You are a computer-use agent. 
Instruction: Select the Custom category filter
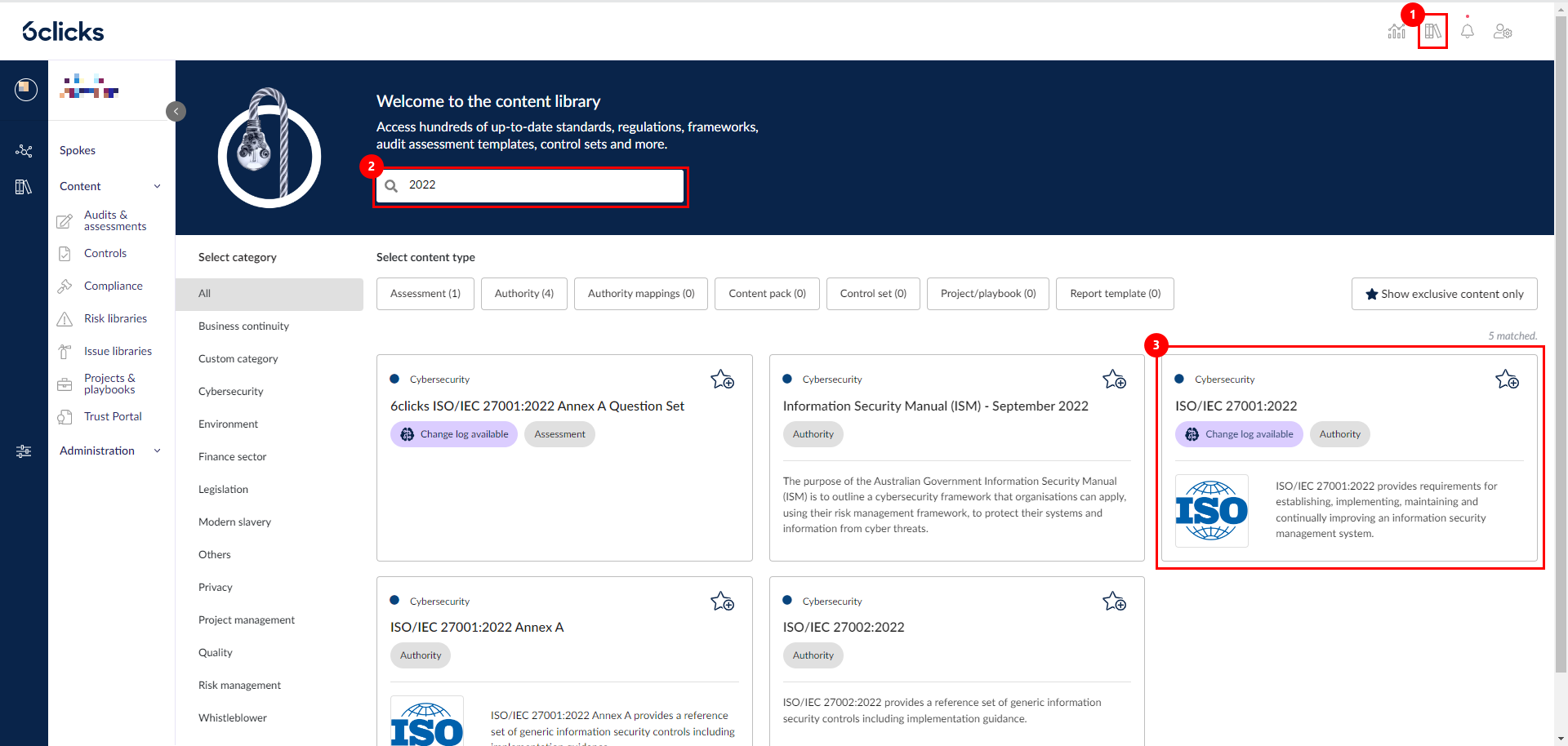pyautogui.click(x=238, y=359)
